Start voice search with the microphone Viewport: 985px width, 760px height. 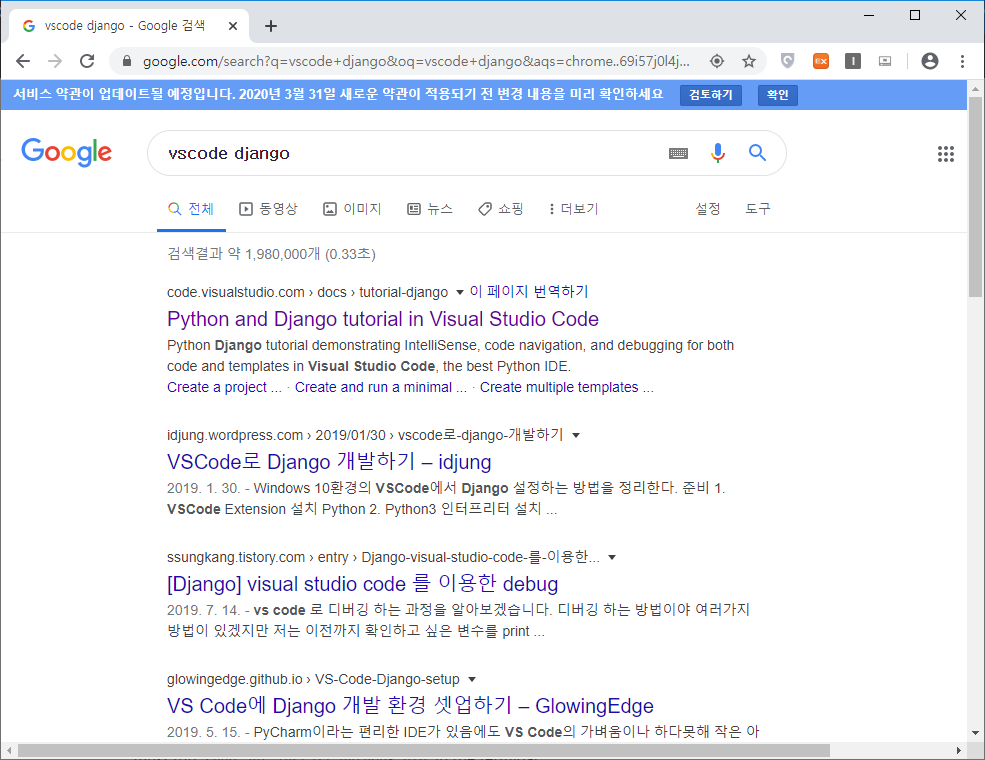point(717,153)
